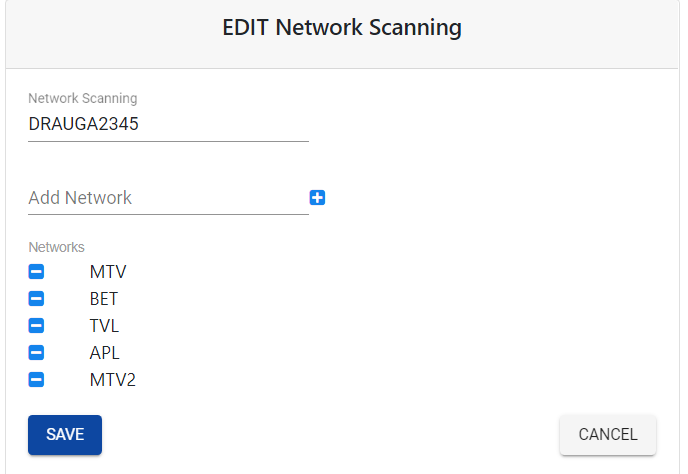The width and height of the screenshot is (688, 474).
Task: Remove the MTV network
Action: 36,272
